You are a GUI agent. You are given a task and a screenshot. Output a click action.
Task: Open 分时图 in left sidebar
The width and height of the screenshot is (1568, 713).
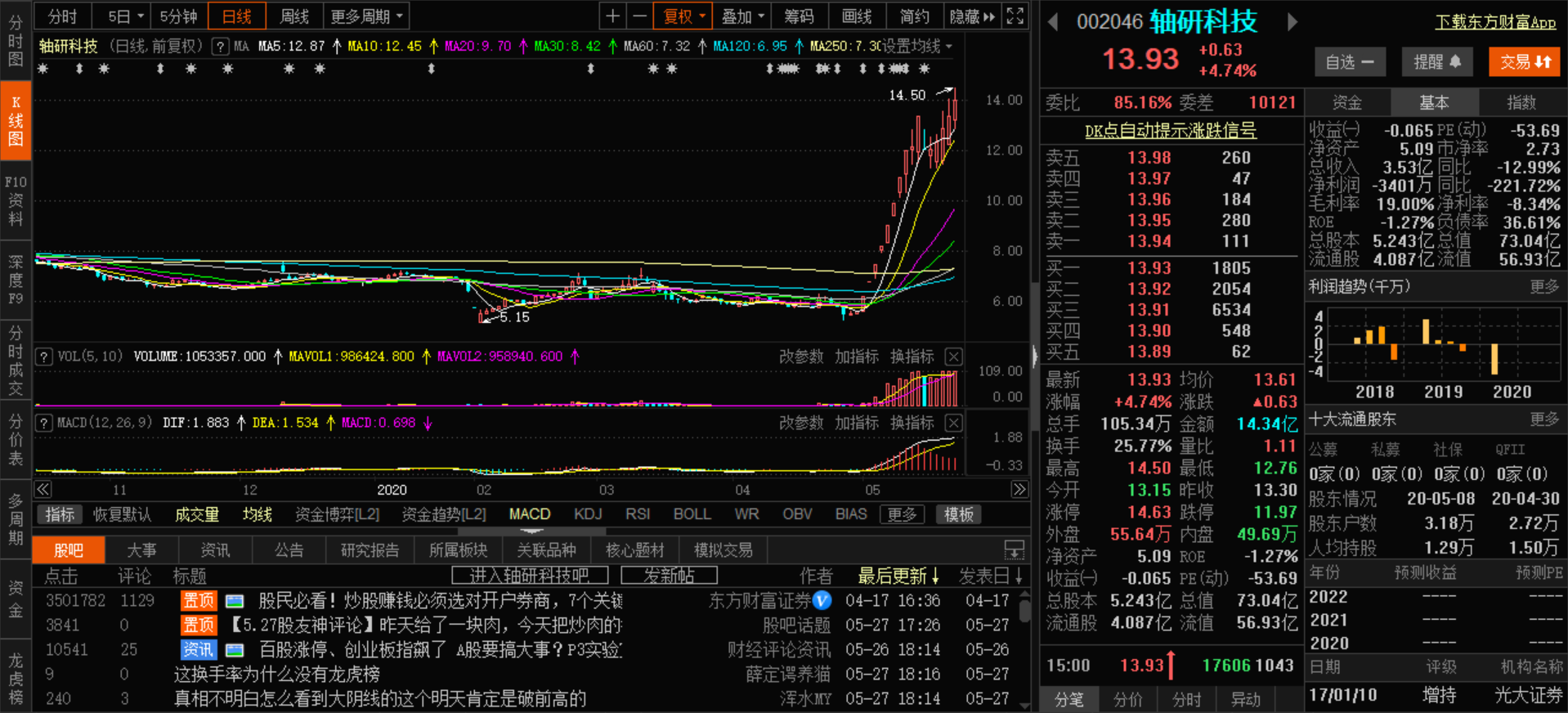pos(16,39)
